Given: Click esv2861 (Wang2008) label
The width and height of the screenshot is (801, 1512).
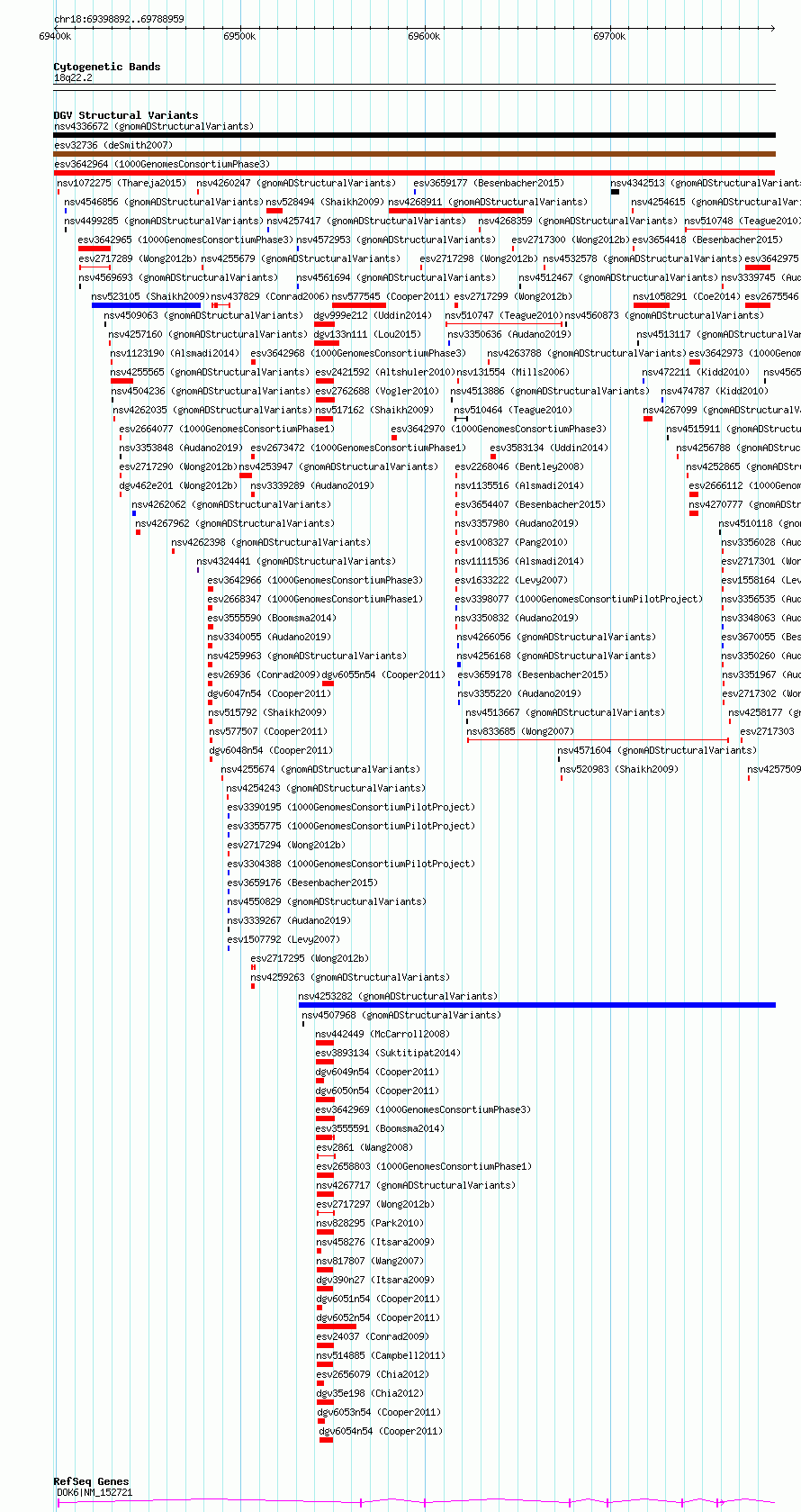Looking at the screenshot, I should click(364, 1147).
